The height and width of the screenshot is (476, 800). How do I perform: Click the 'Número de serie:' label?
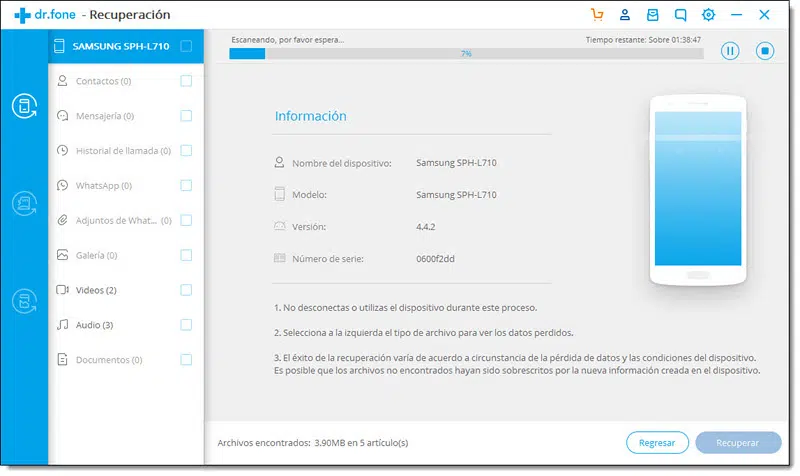point(328,259)
